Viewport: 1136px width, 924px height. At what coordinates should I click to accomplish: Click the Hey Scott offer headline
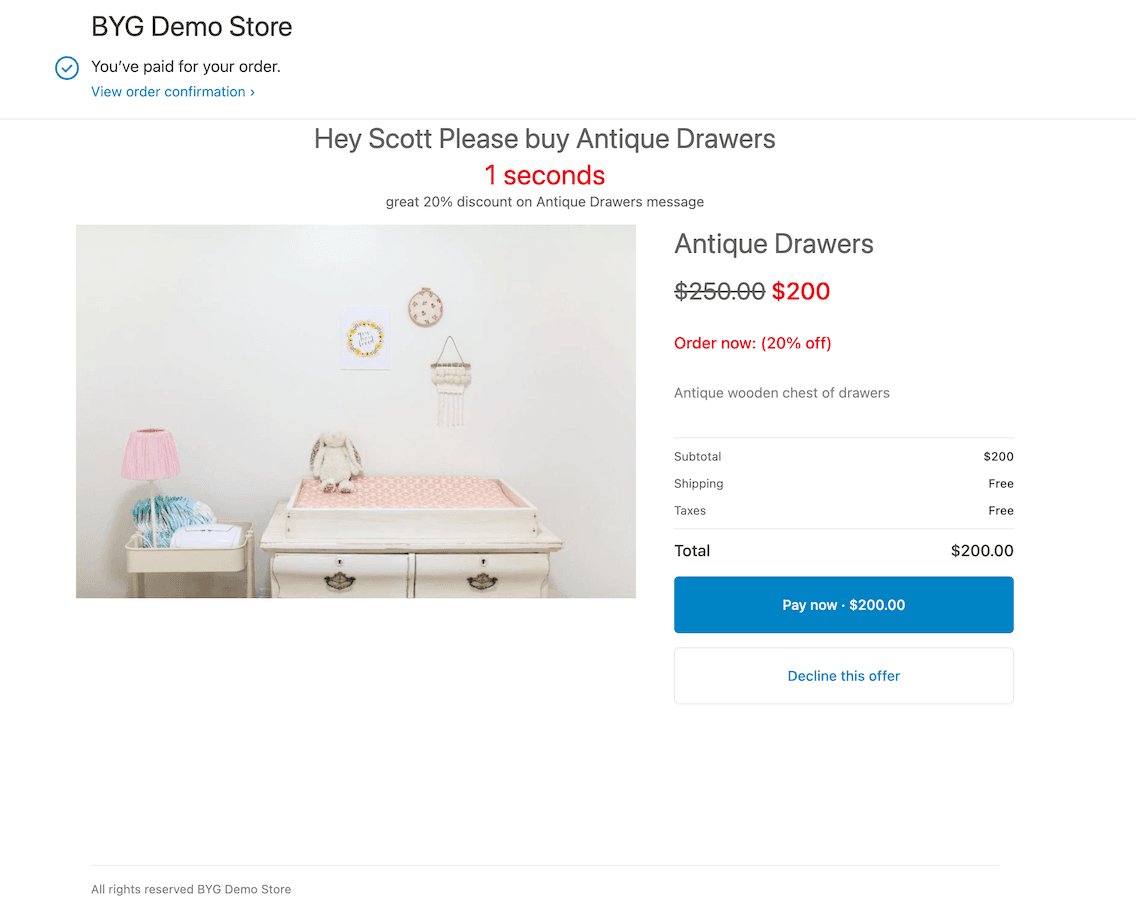coord(544,139)
